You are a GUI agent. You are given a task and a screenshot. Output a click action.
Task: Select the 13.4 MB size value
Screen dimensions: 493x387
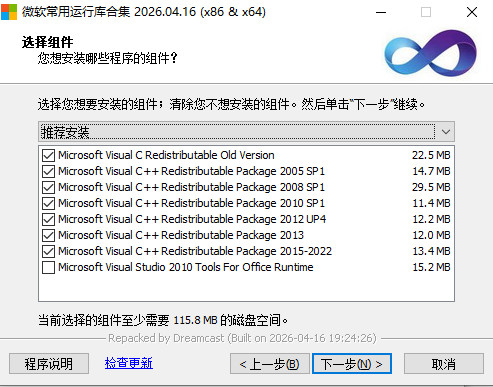coord(431,251)
